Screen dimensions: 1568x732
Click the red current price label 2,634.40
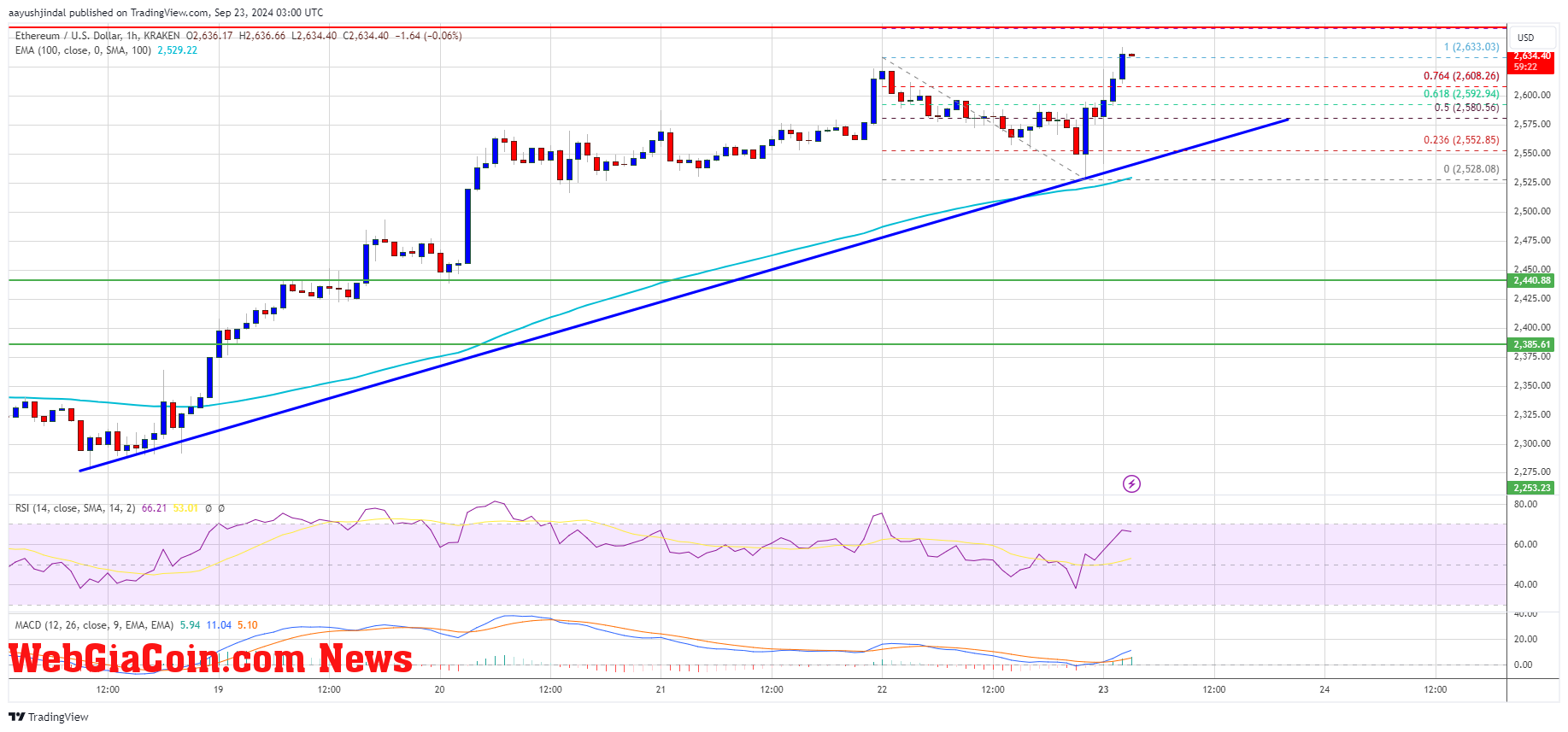(x=1532, y=56)
